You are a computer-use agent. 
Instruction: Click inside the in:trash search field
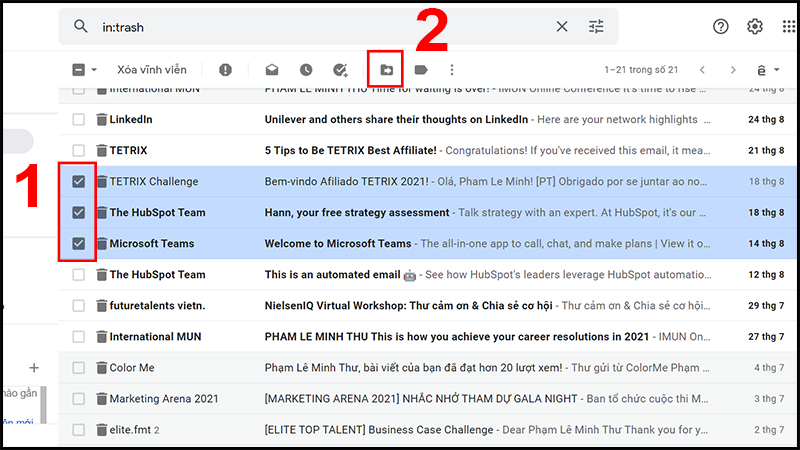coord(327,27)
